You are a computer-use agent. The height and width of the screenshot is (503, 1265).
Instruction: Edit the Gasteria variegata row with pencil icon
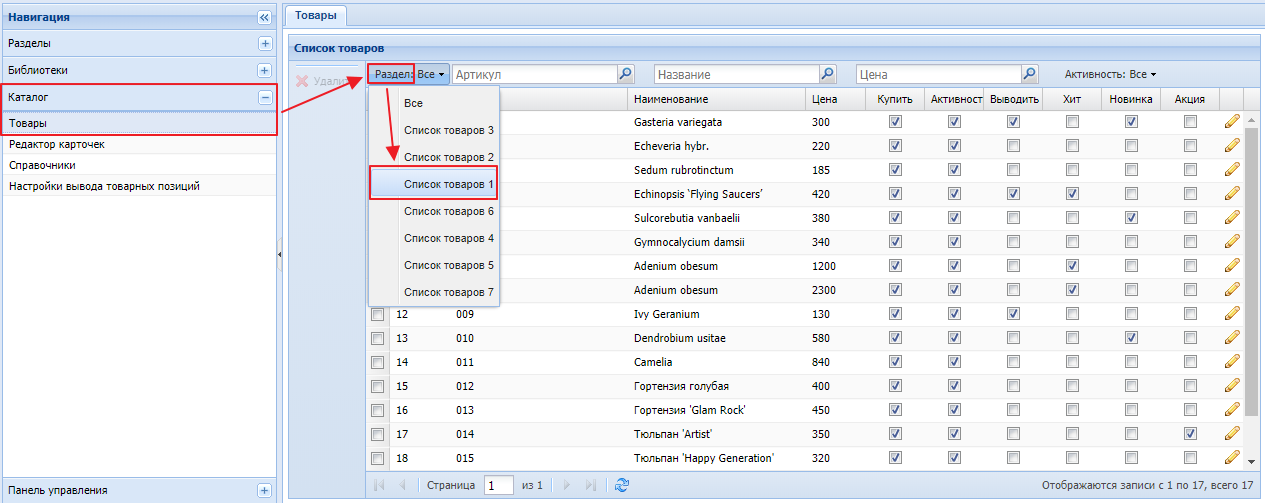point(1232,122)
